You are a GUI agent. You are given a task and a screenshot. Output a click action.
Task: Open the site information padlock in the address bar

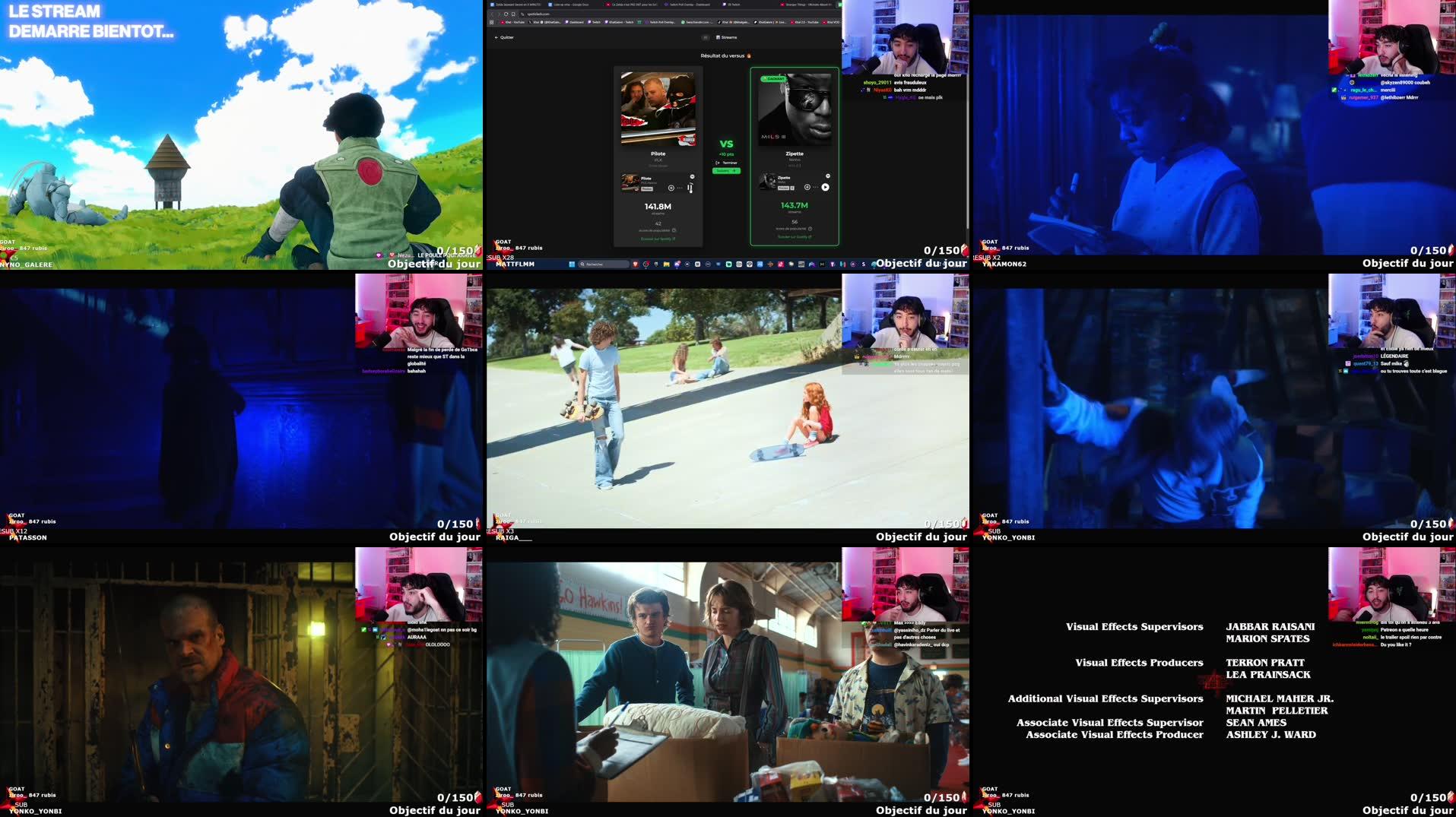point(524,14)
